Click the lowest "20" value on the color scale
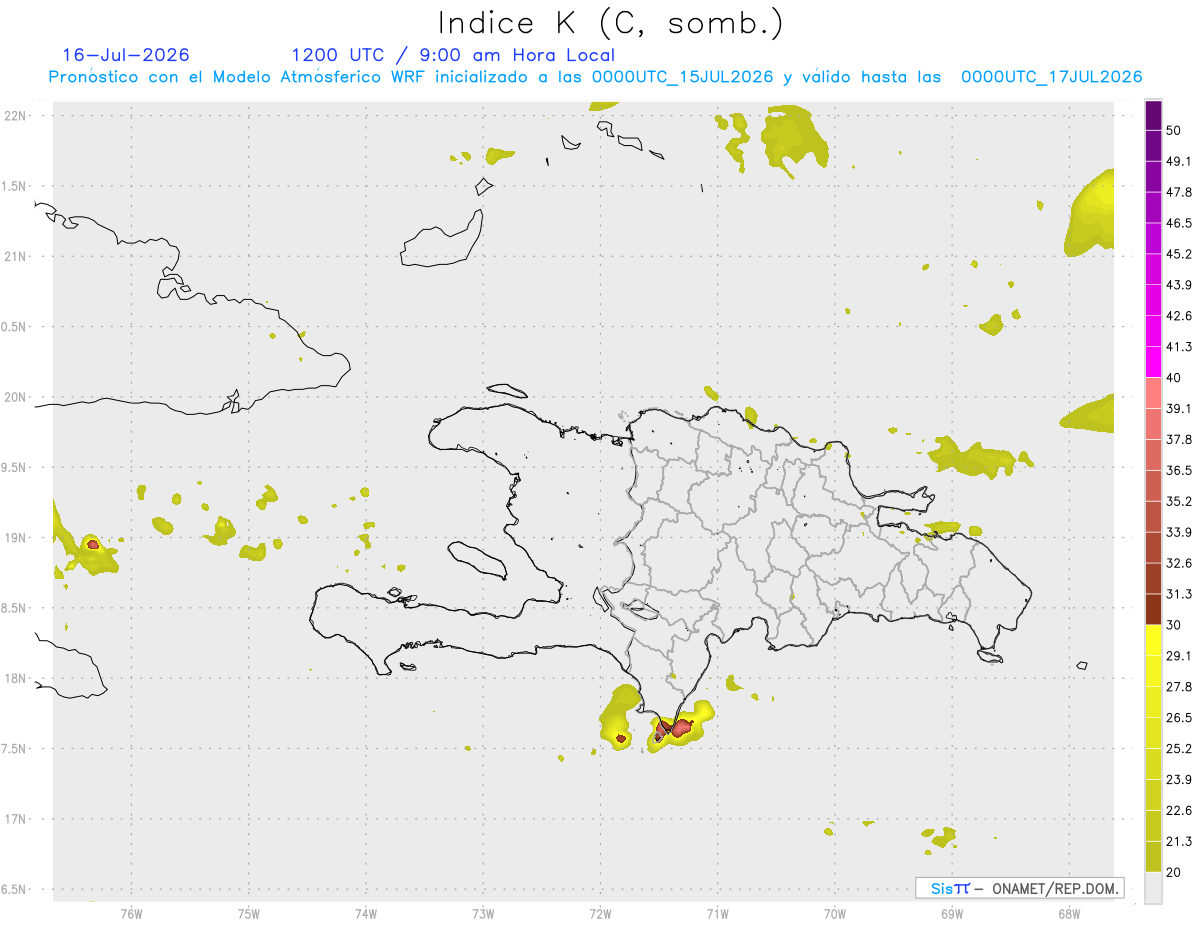The image size is (1200, 927). 1174,872
